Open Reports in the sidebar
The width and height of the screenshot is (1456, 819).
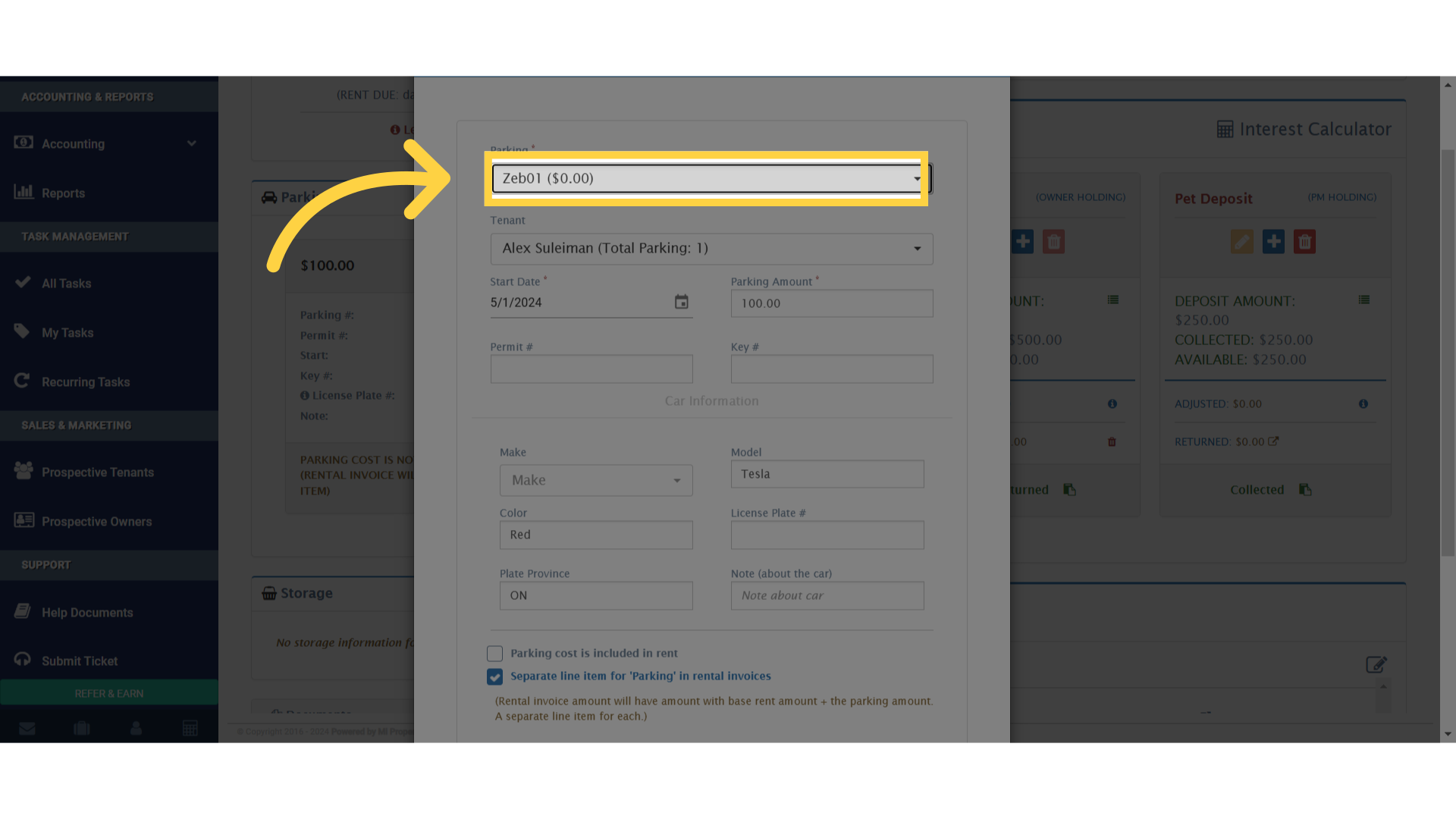[109, 193]
